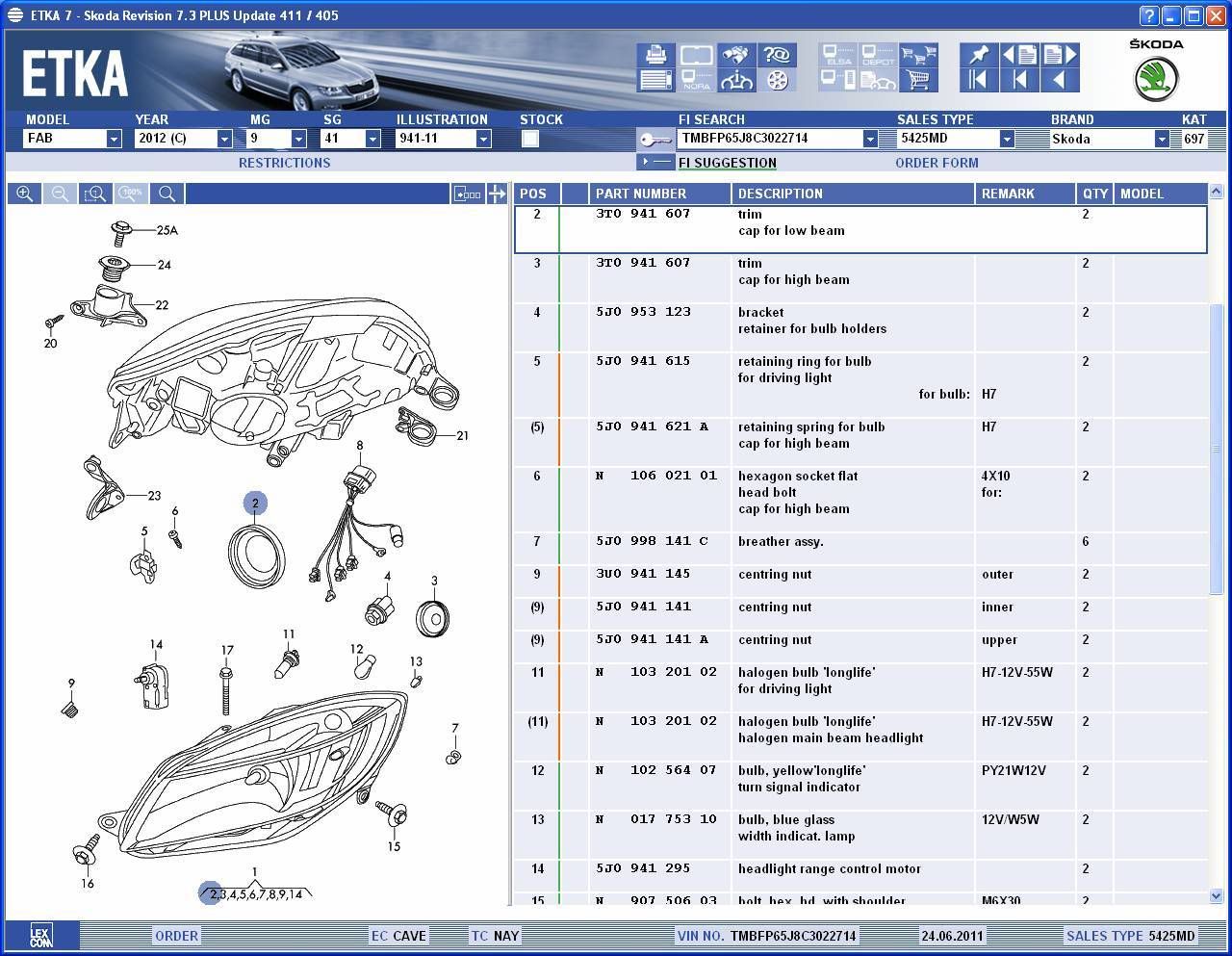
Task: Zoom out of the illustration
Action: tap(60, 194)
